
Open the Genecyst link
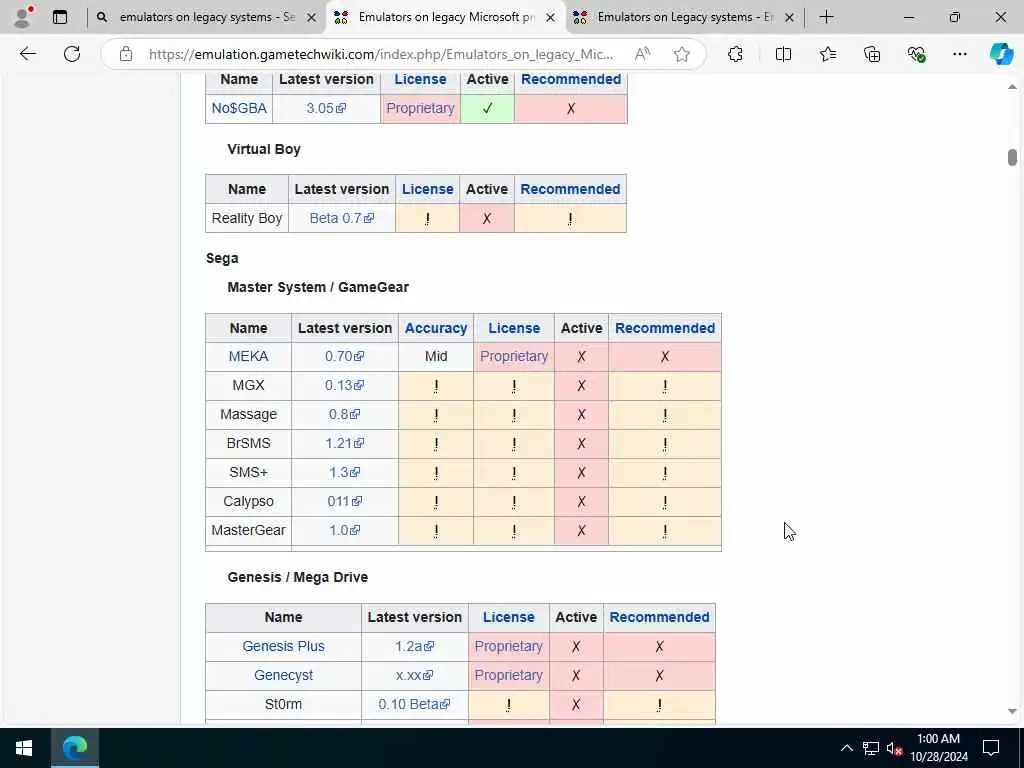tap(283, 675)
